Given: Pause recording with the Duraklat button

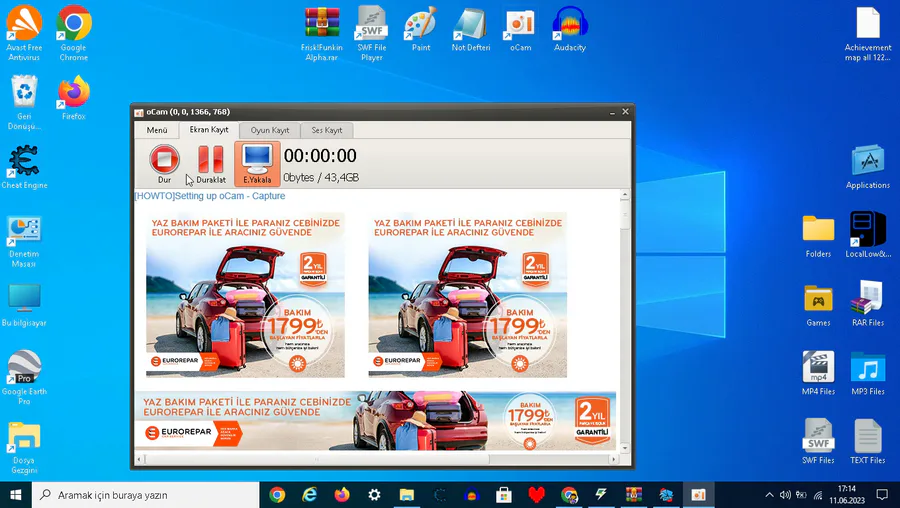Looking at the screenshot, I should click(211, 164).
